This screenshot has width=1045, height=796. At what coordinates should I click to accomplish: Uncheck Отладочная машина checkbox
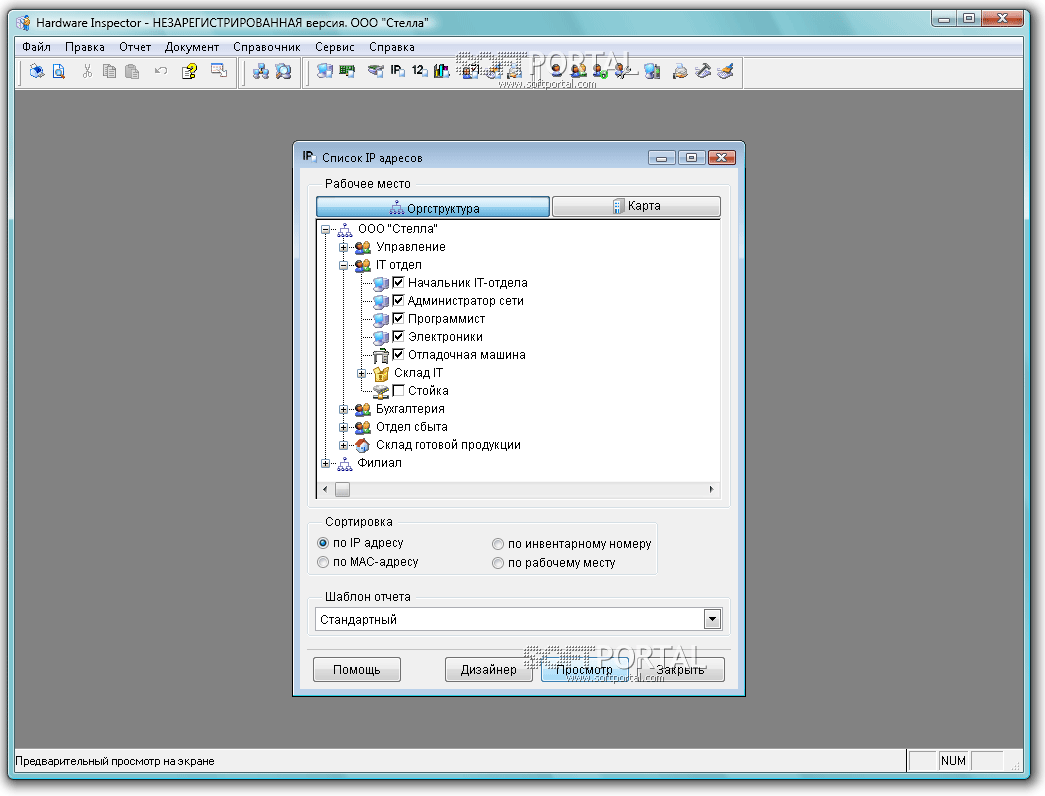pyautogui.click(x=398, y=354)
